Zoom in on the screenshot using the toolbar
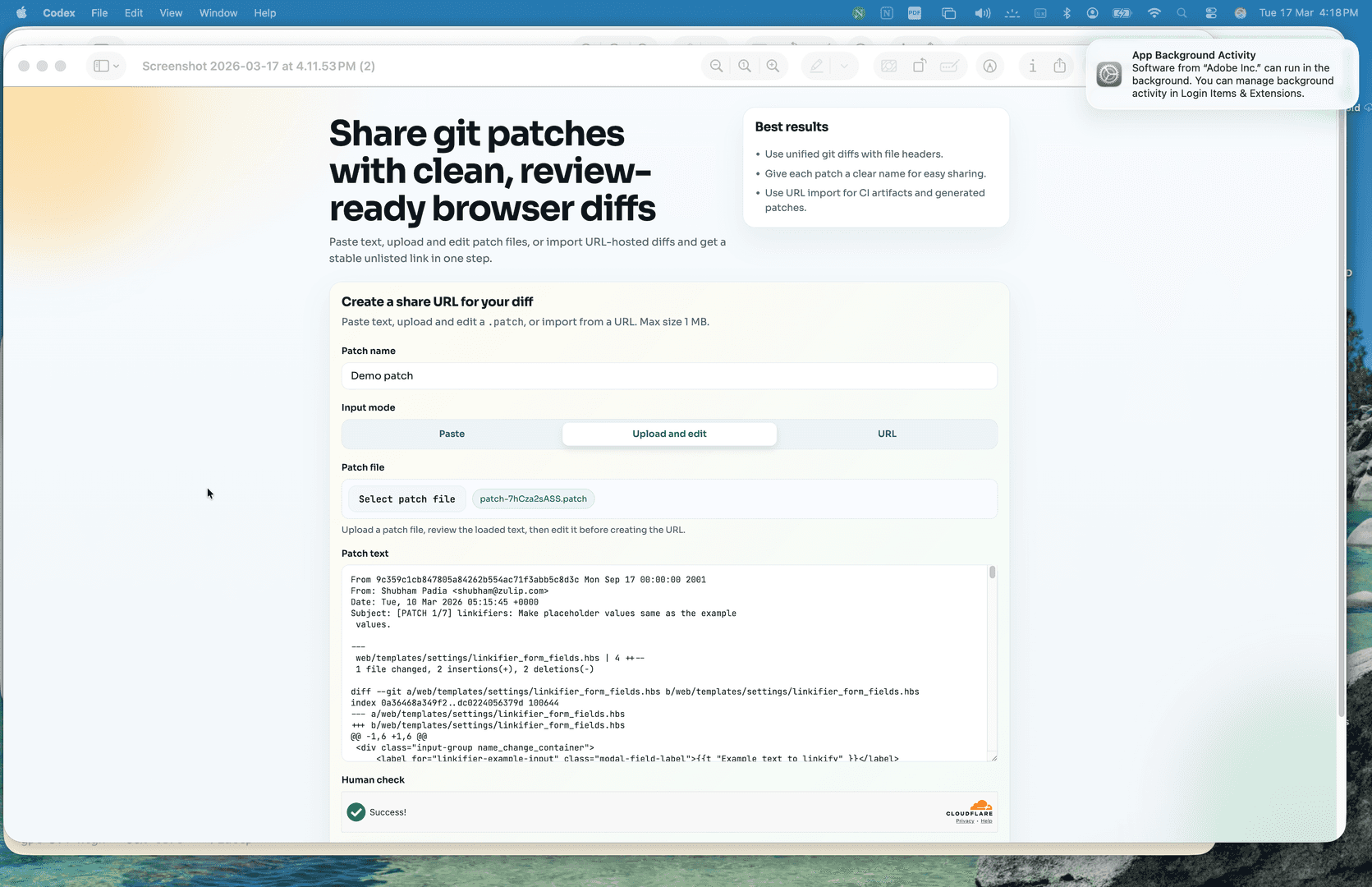The height and width of the screenshot is (887, 1372). (773, 66)
